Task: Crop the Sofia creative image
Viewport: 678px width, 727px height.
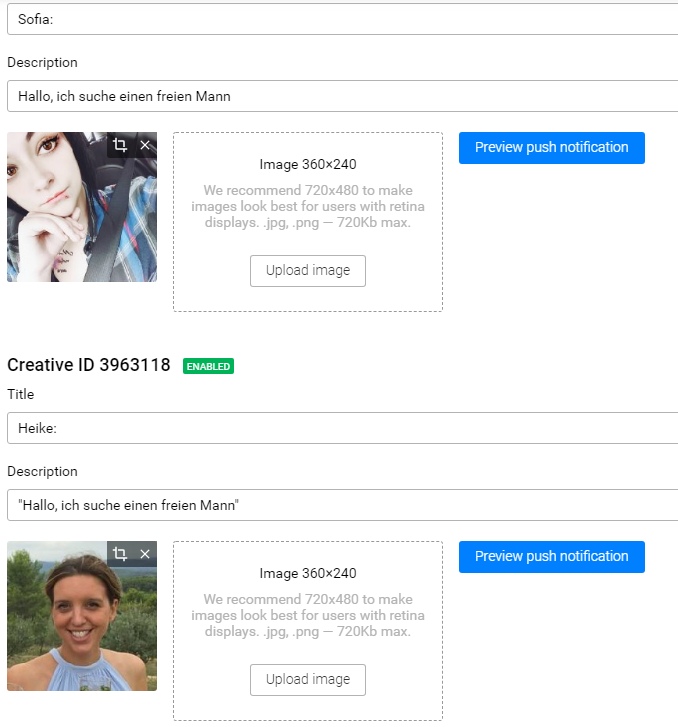Action: [x=120, y=145]
